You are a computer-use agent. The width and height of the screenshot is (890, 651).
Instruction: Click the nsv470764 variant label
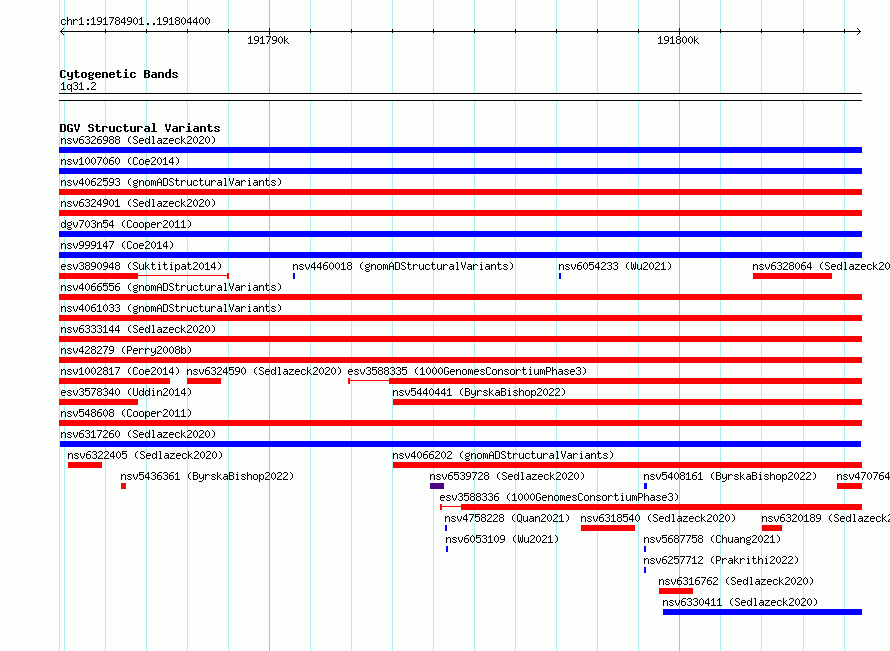[863, 476]
